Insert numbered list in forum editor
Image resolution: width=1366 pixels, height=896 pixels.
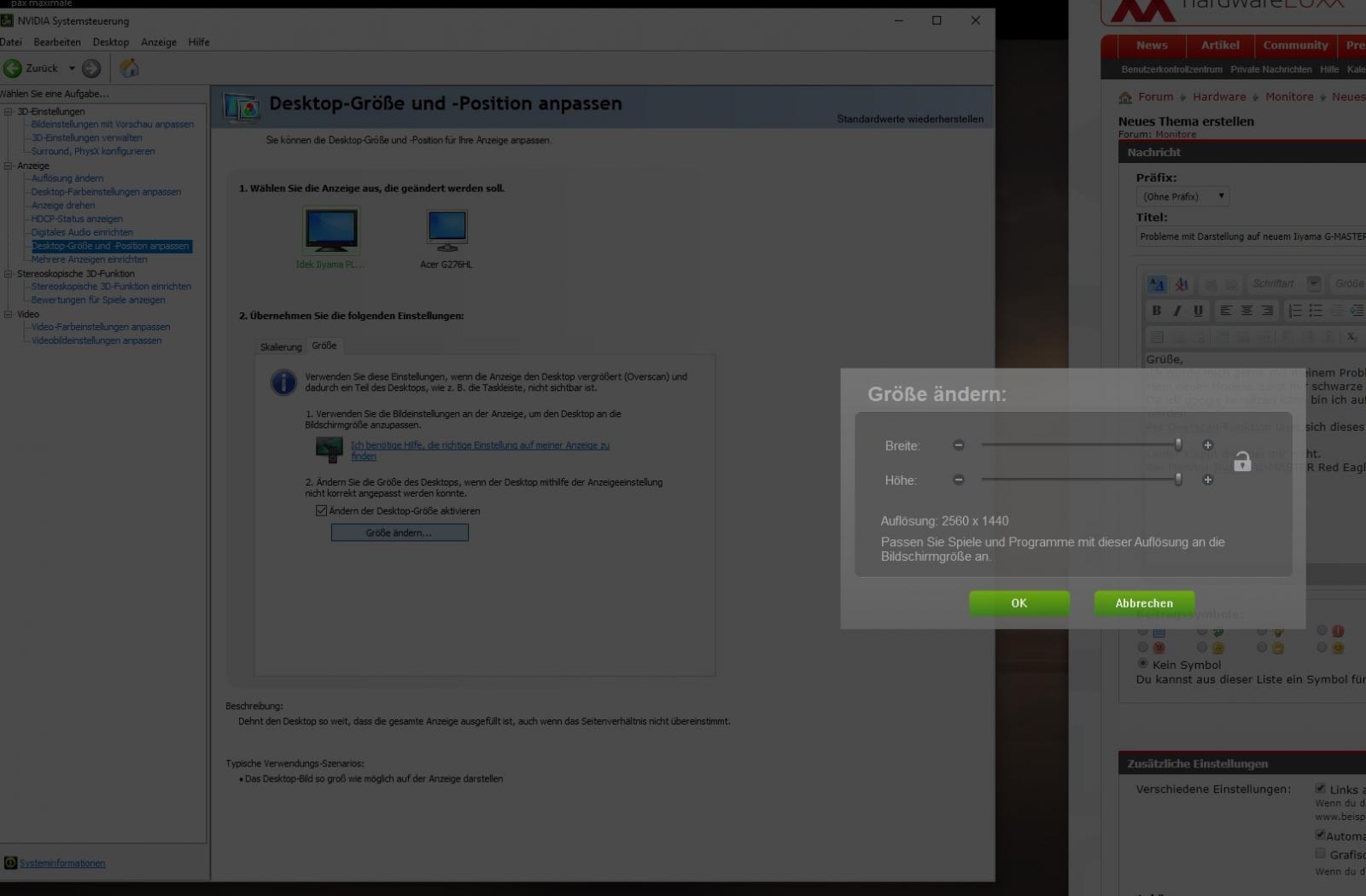tap(1295, 311)
